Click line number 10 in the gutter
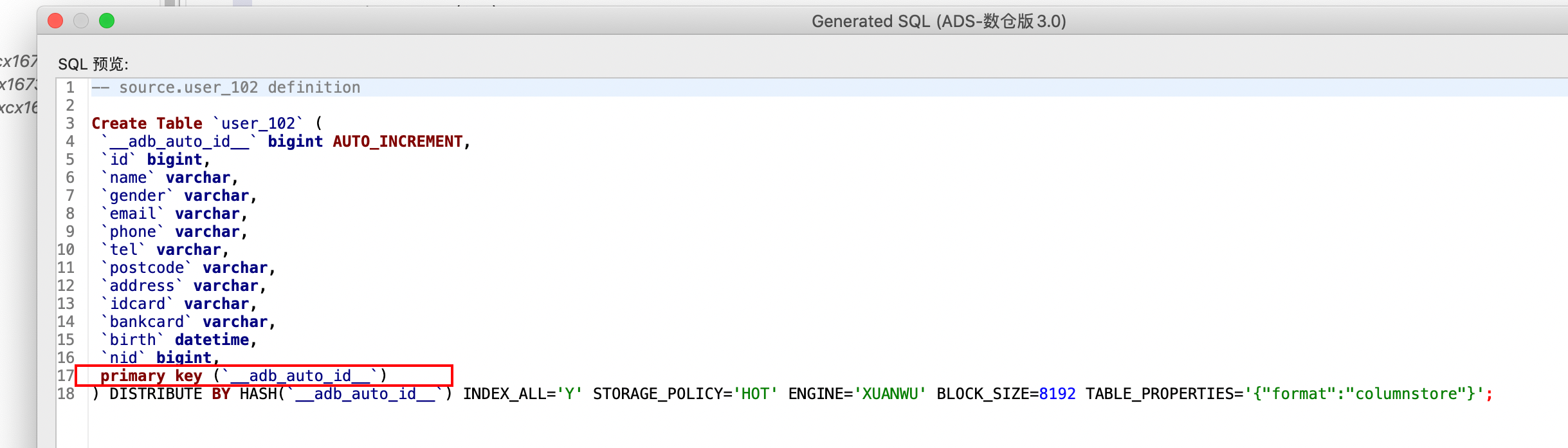 (x=66, y=250)
